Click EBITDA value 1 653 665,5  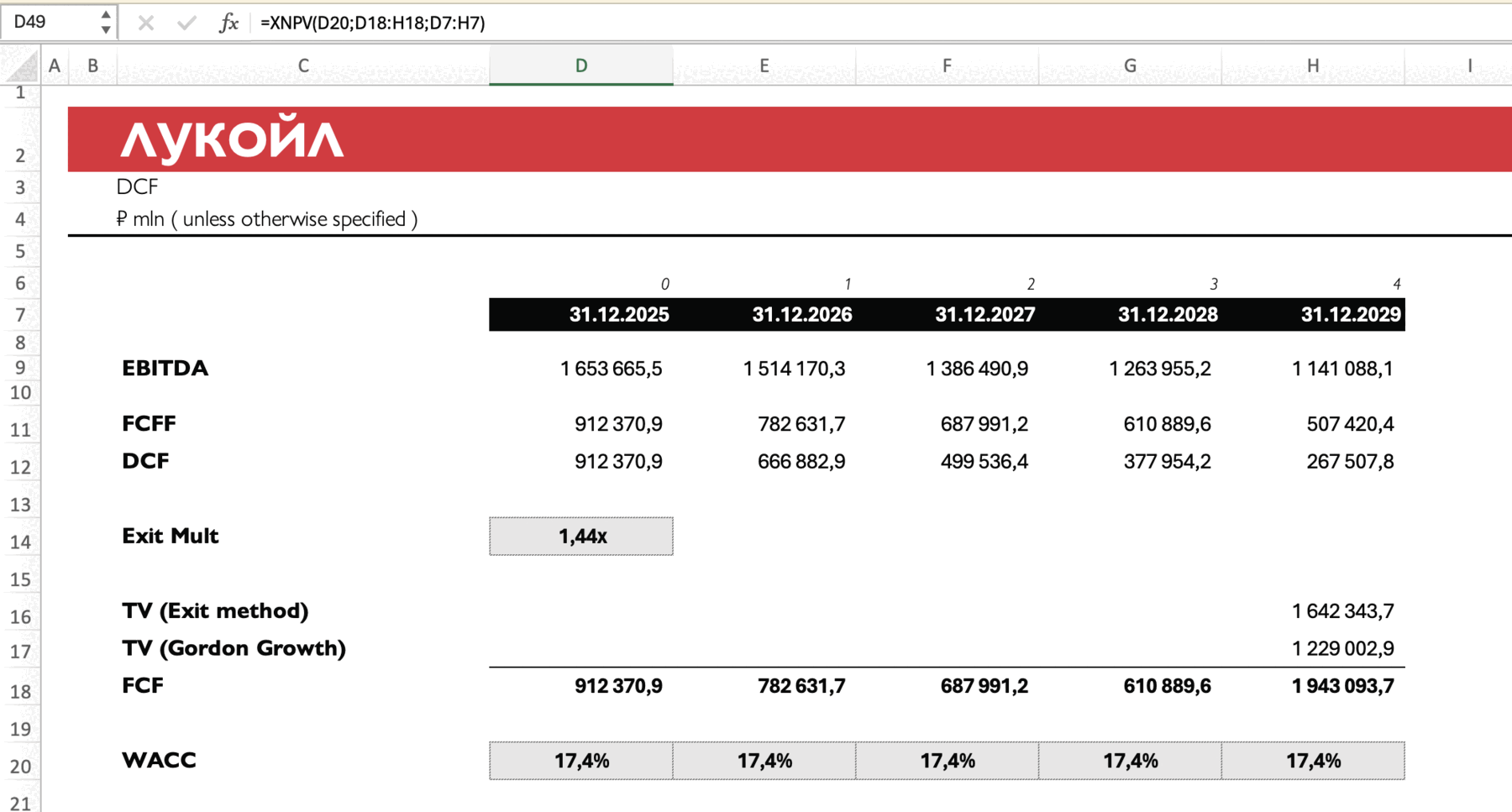pos(611,369)
